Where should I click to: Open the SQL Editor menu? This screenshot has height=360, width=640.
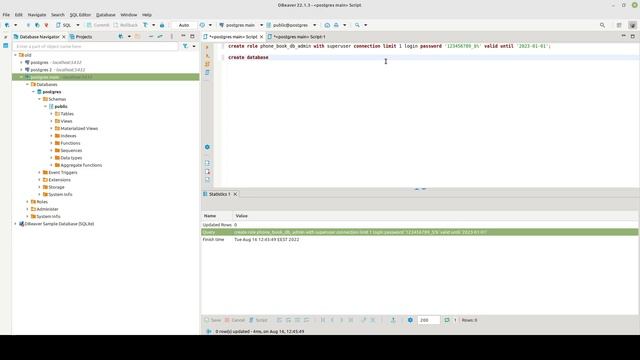[x=80, y=15]
